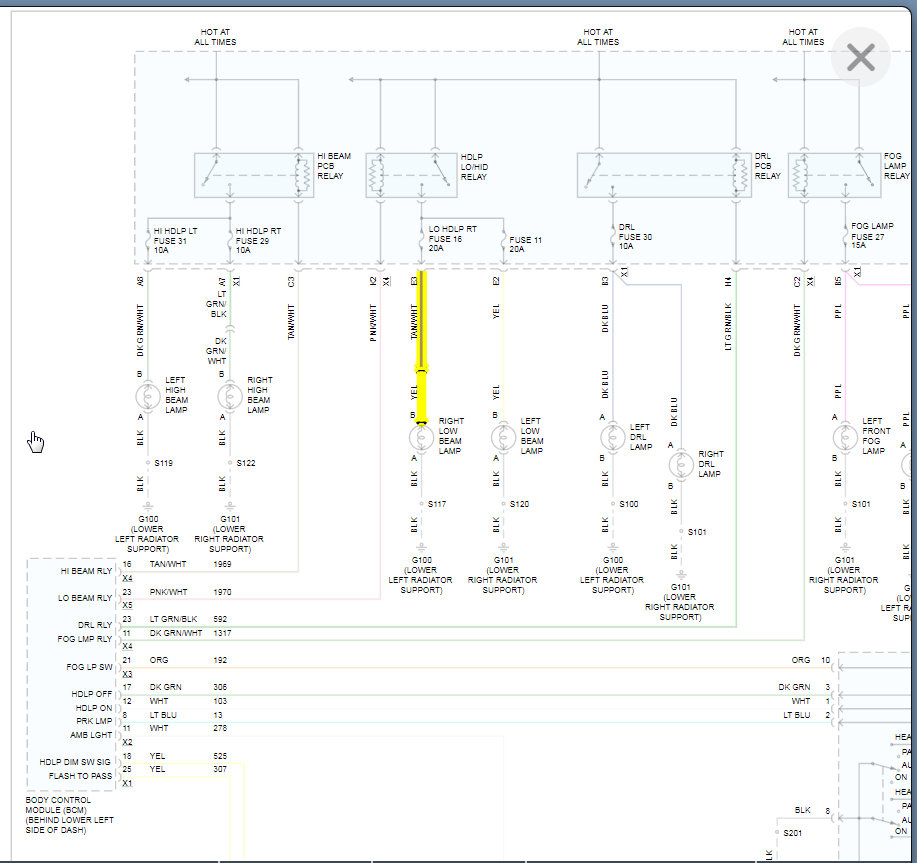Viewport: 917px width, 863px height.
Task: Click HI HDLP RT FUSE 29 label
Action: 258,240
